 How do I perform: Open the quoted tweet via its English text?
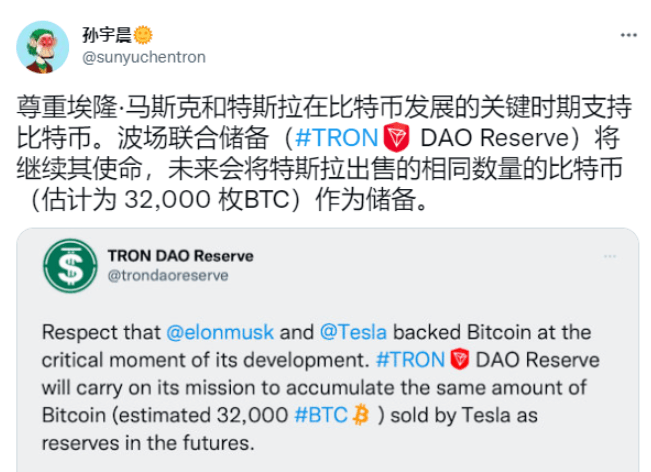pos(300,387)
